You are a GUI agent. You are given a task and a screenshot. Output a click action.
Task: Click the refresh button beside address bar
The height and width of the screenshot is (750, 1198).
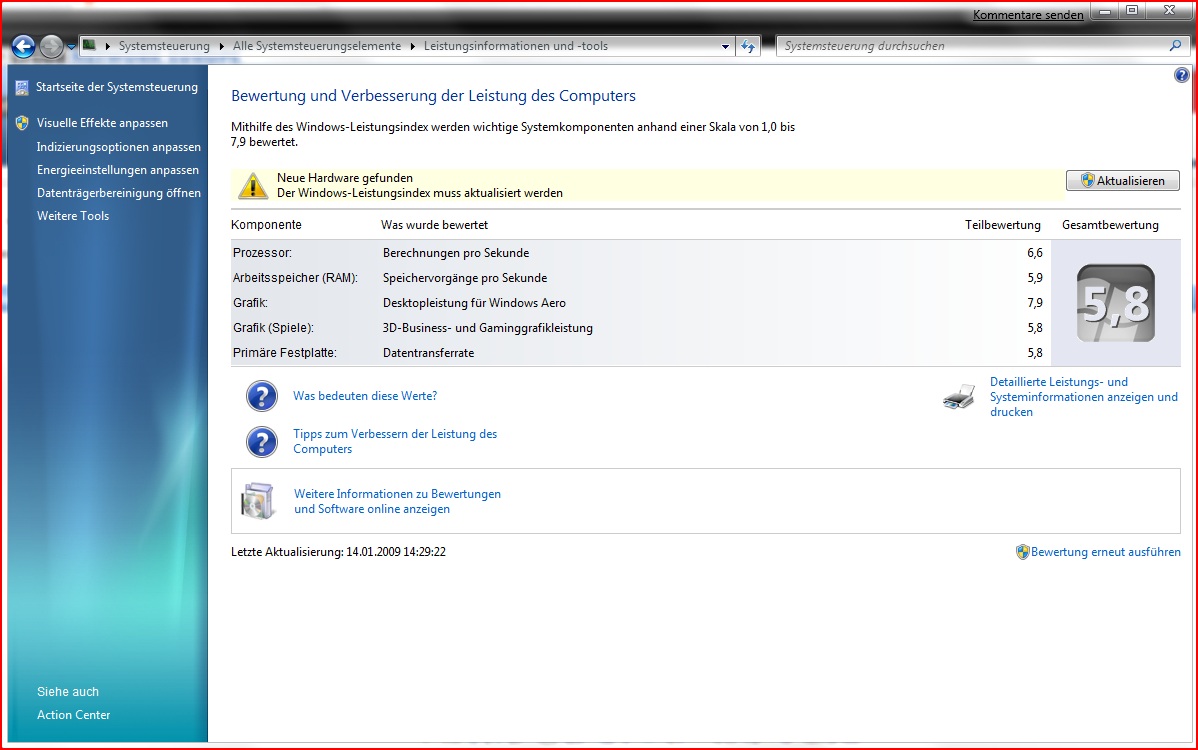(x=748, y=47)
